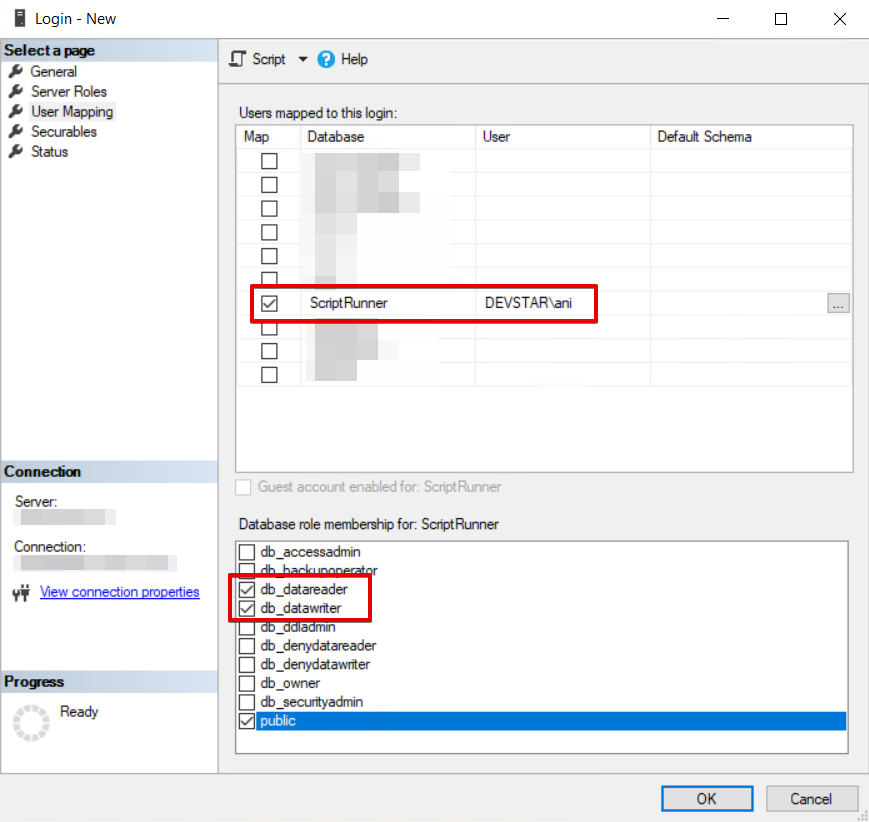Switch to the Securables page
The height and width of the screenshot is (822, 869).
coord(64,131)
